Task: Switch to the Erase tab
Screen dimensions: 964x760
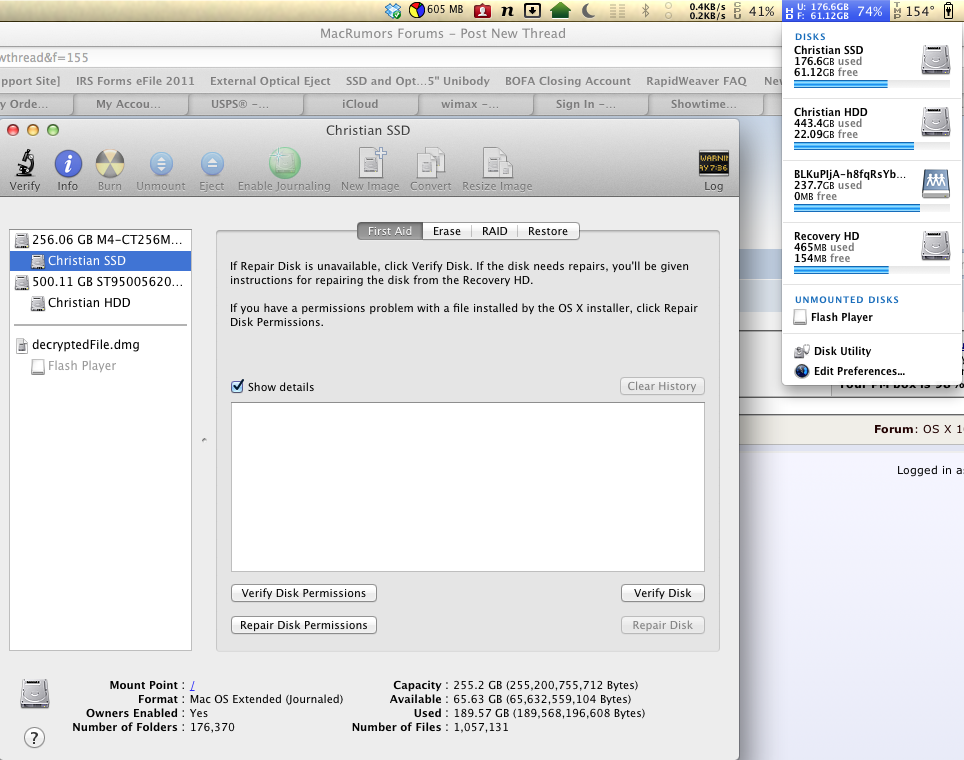Action: tap(447, 231)
